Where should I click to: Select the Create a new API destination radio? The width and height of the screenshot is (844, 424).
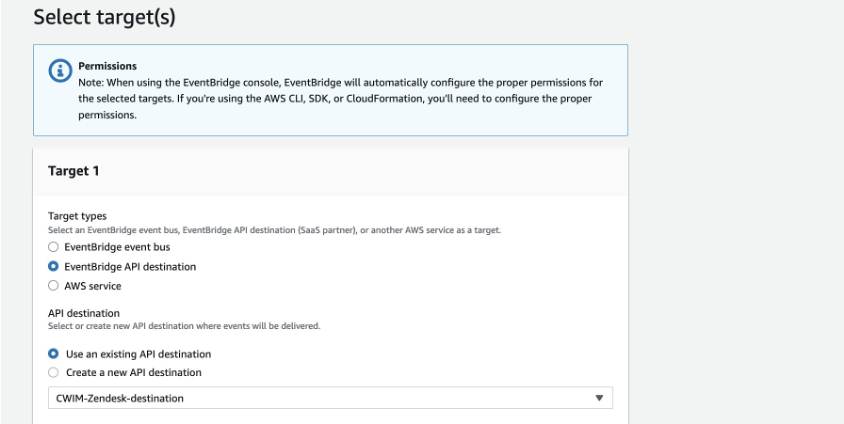(53, 373)
